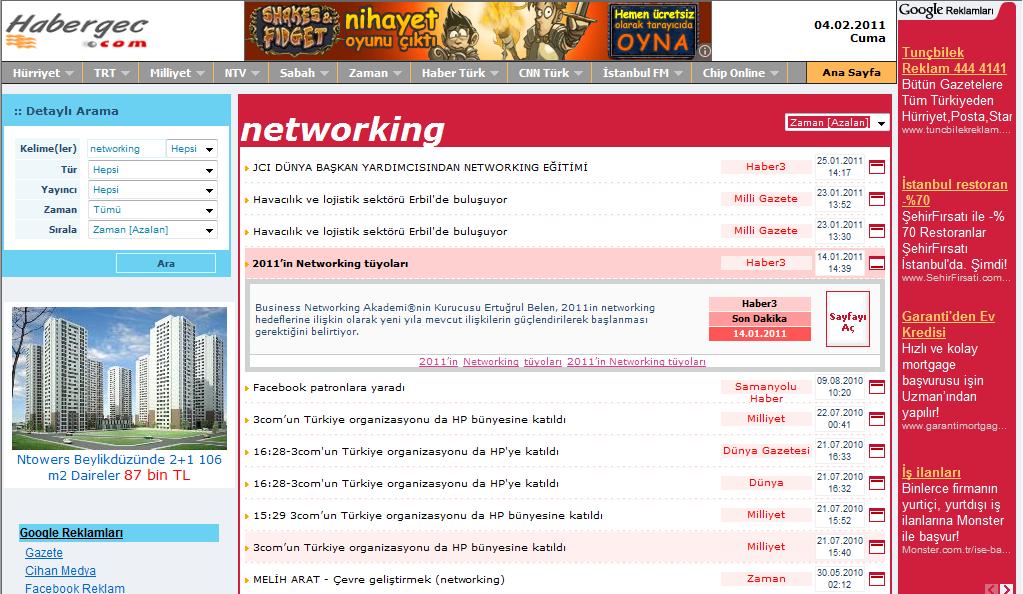Open the Haber Türk menu item
Image resolution: width=1023 pixels, height=594 pixels.
460,73
